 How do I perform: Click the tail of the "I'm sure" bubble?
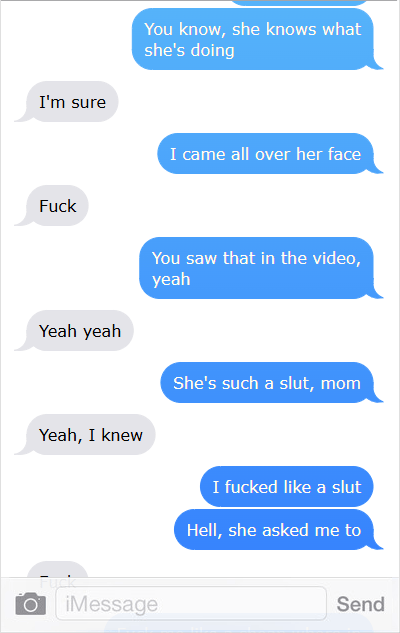tap(21, 117)
